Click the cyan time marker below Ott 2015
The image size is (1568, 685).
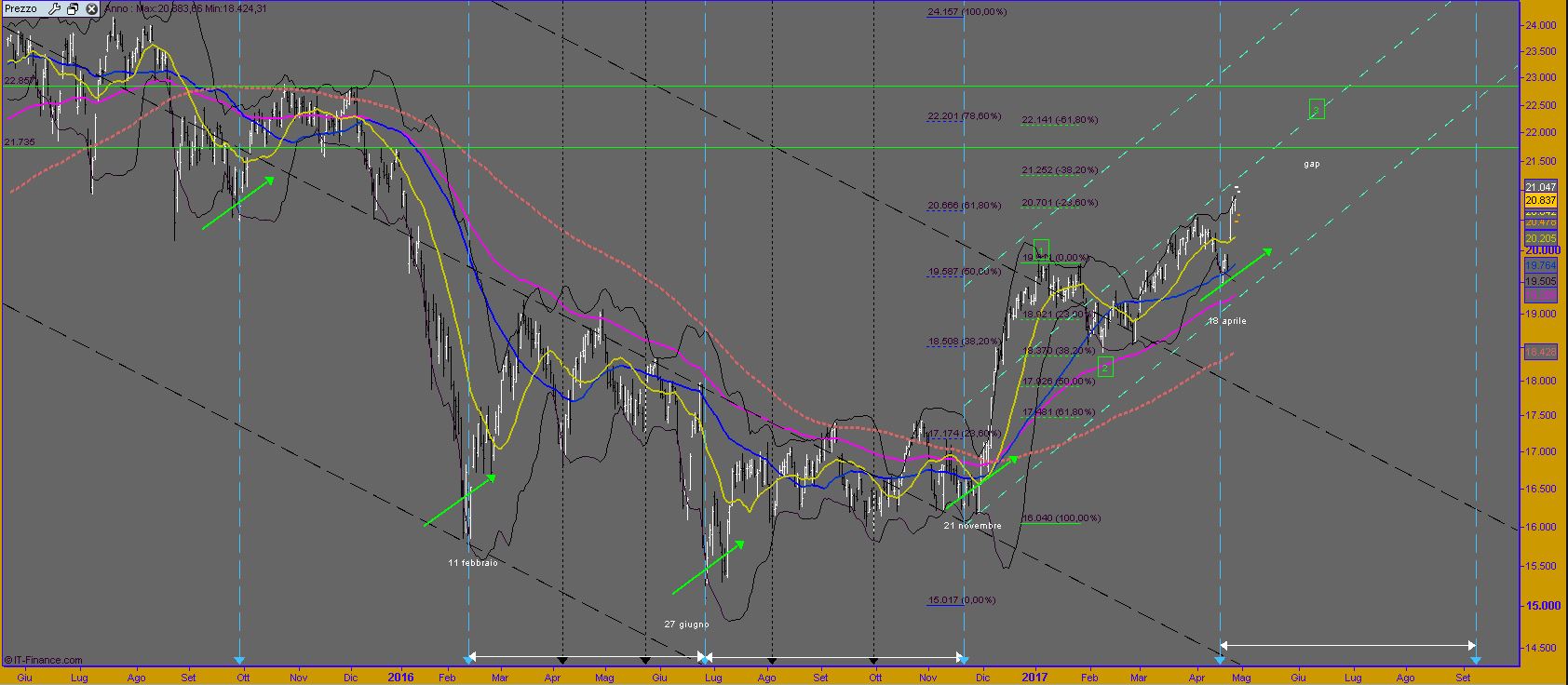[240, 659]
